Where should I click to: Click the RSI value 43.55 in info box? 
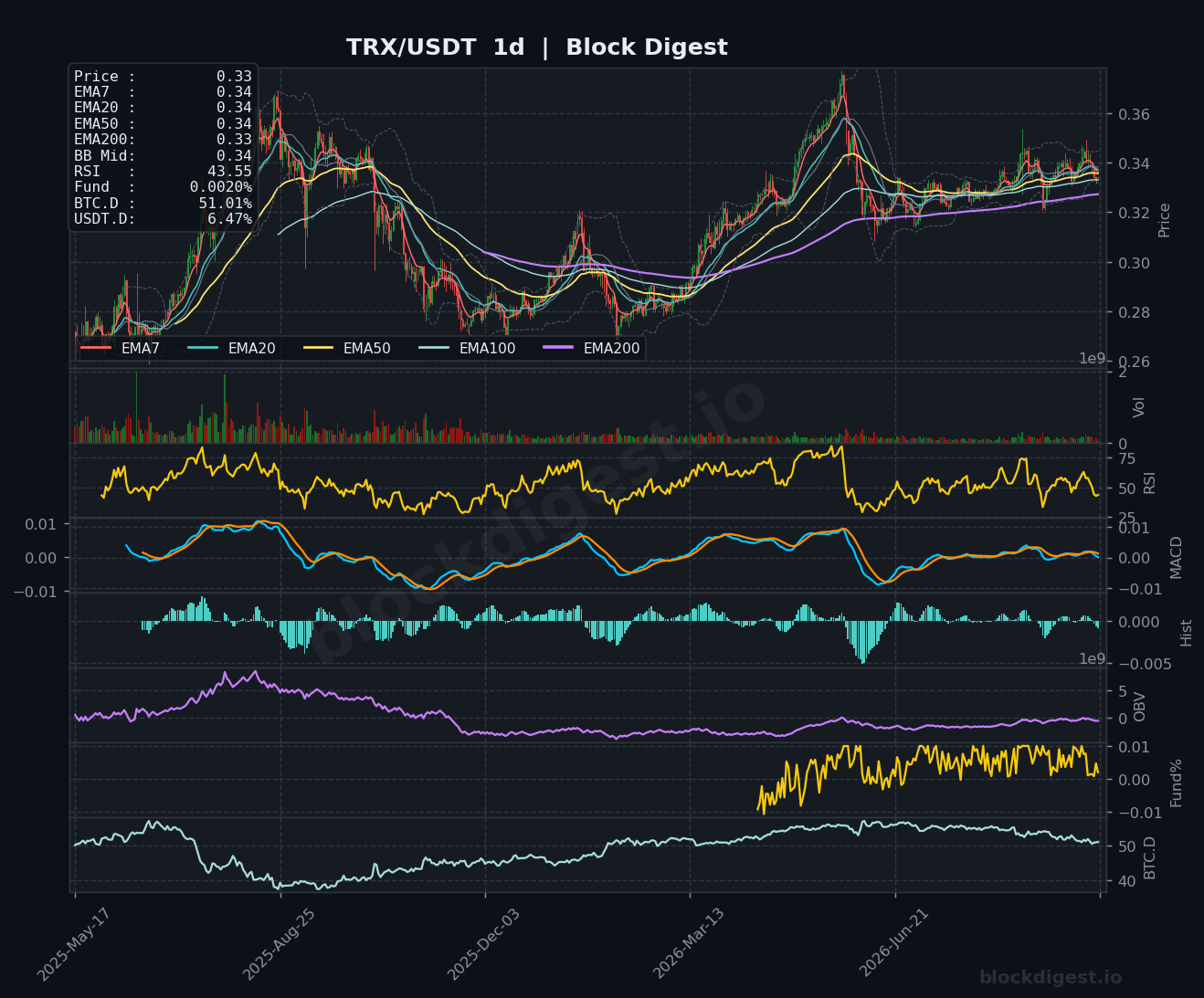(229, 171)
